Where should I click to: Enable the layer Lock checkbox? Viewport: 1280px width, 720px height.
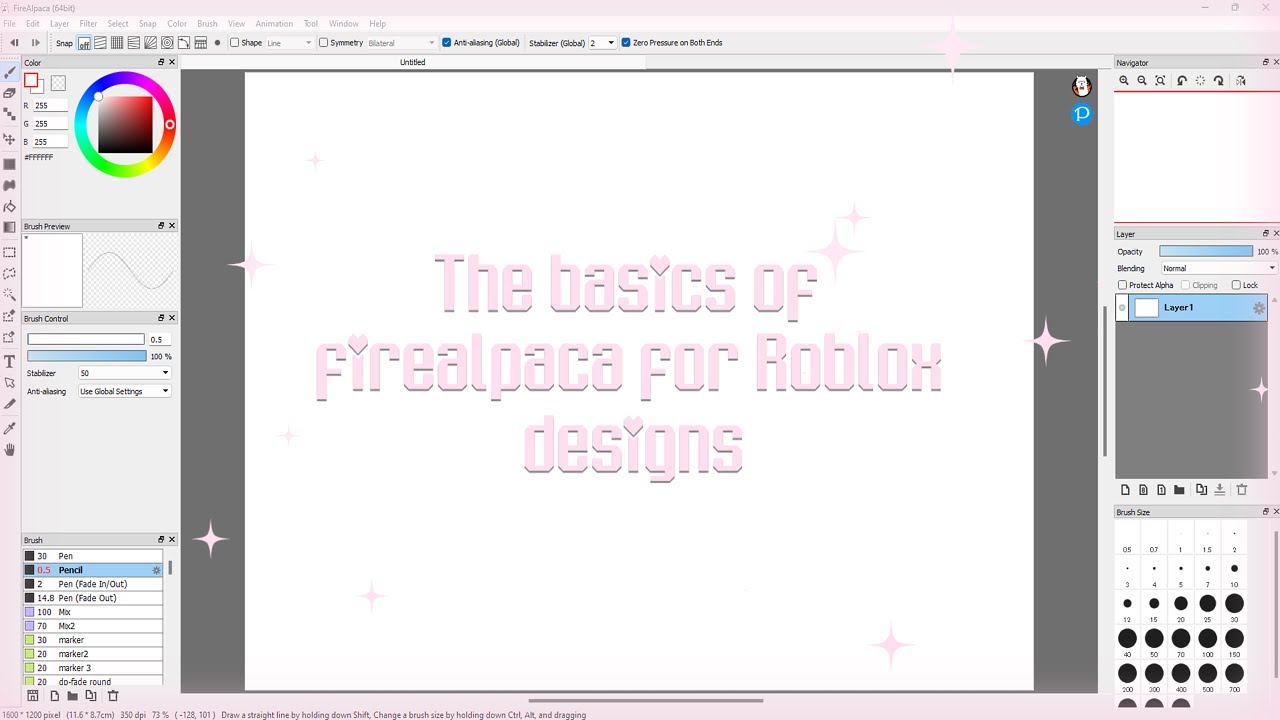point(1236,285)
